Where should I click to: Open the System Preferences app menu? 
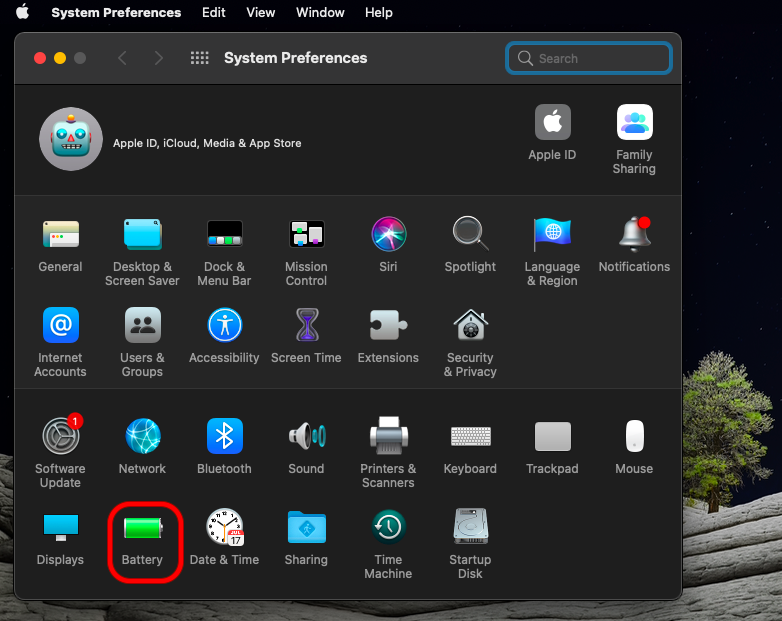(116, 12)
